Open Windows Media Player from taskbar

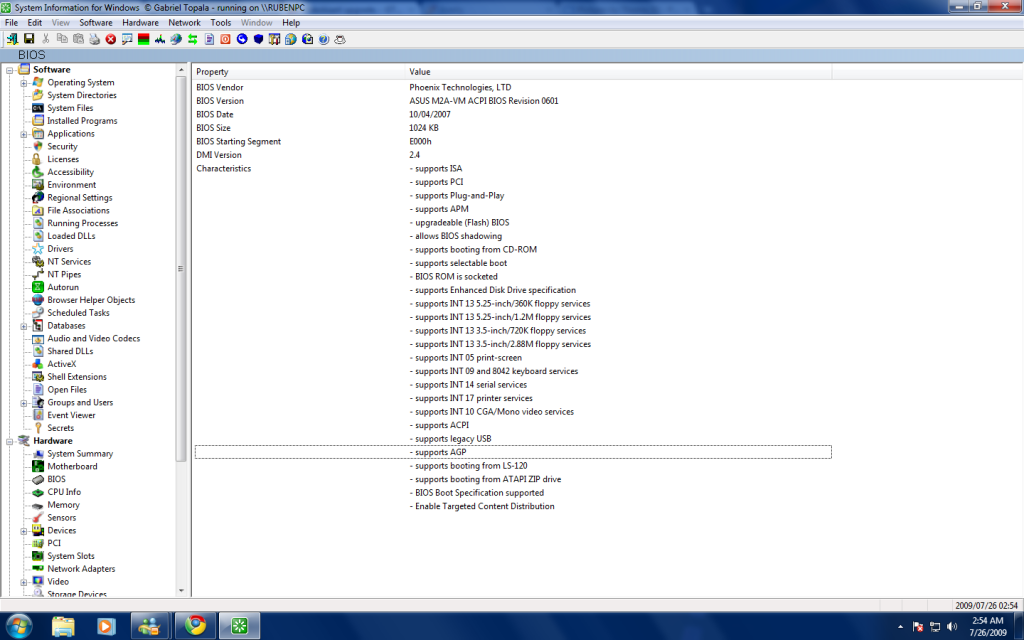coord(106,626)
